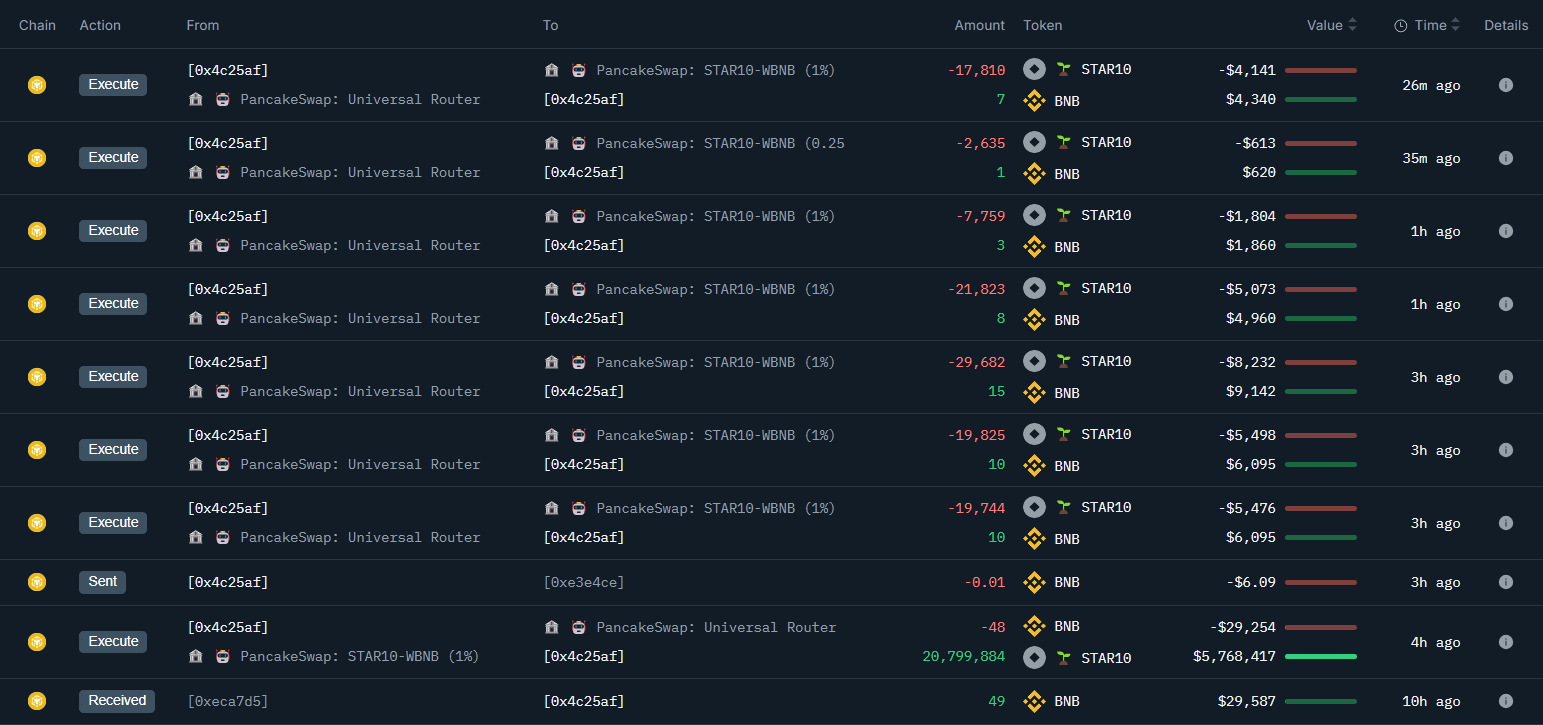Sort by Value using header arrows

pos(1353,25)
